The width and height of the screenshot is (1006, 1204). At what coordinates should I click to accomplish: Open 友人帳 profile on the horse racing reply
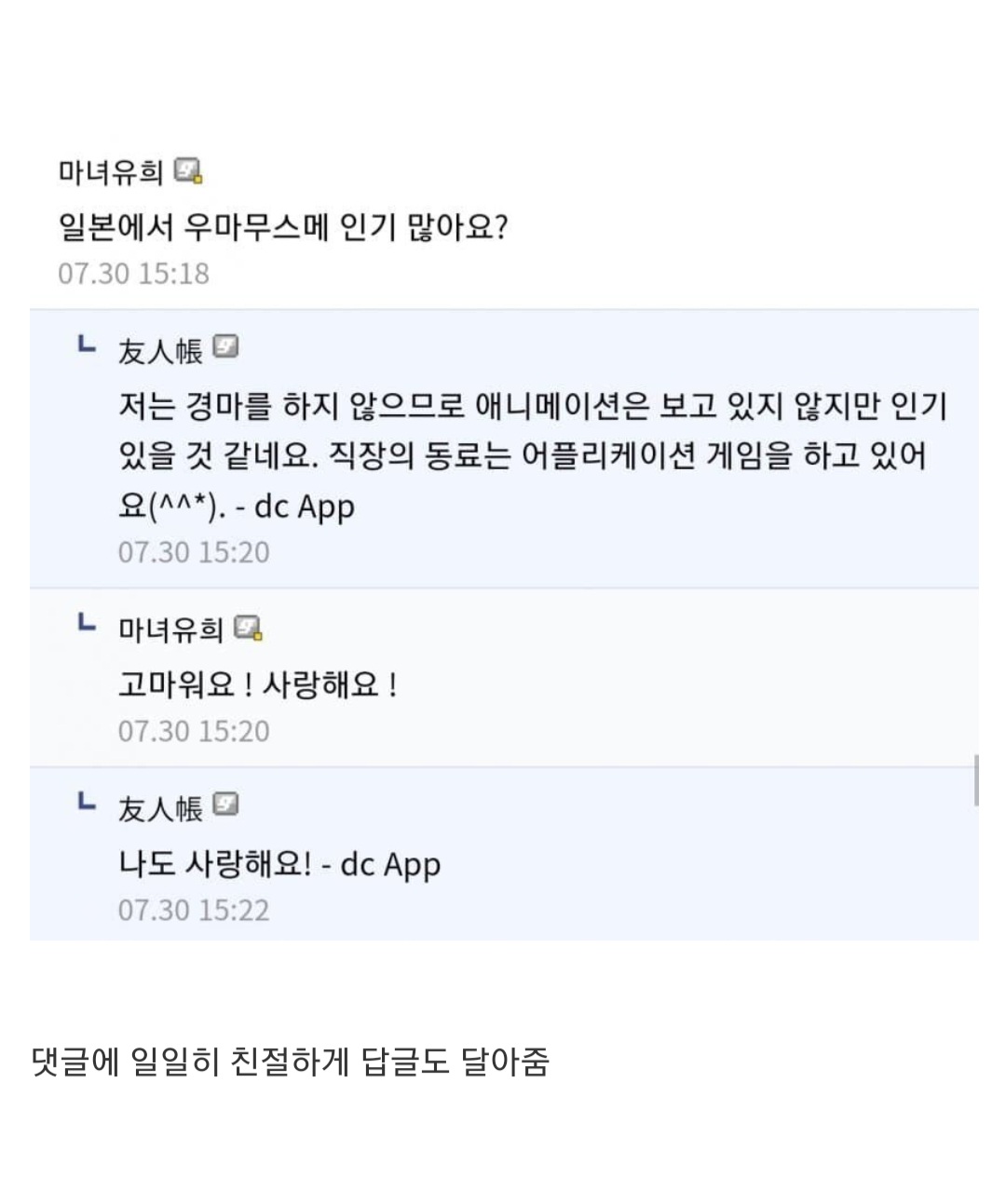pos(159,351)
